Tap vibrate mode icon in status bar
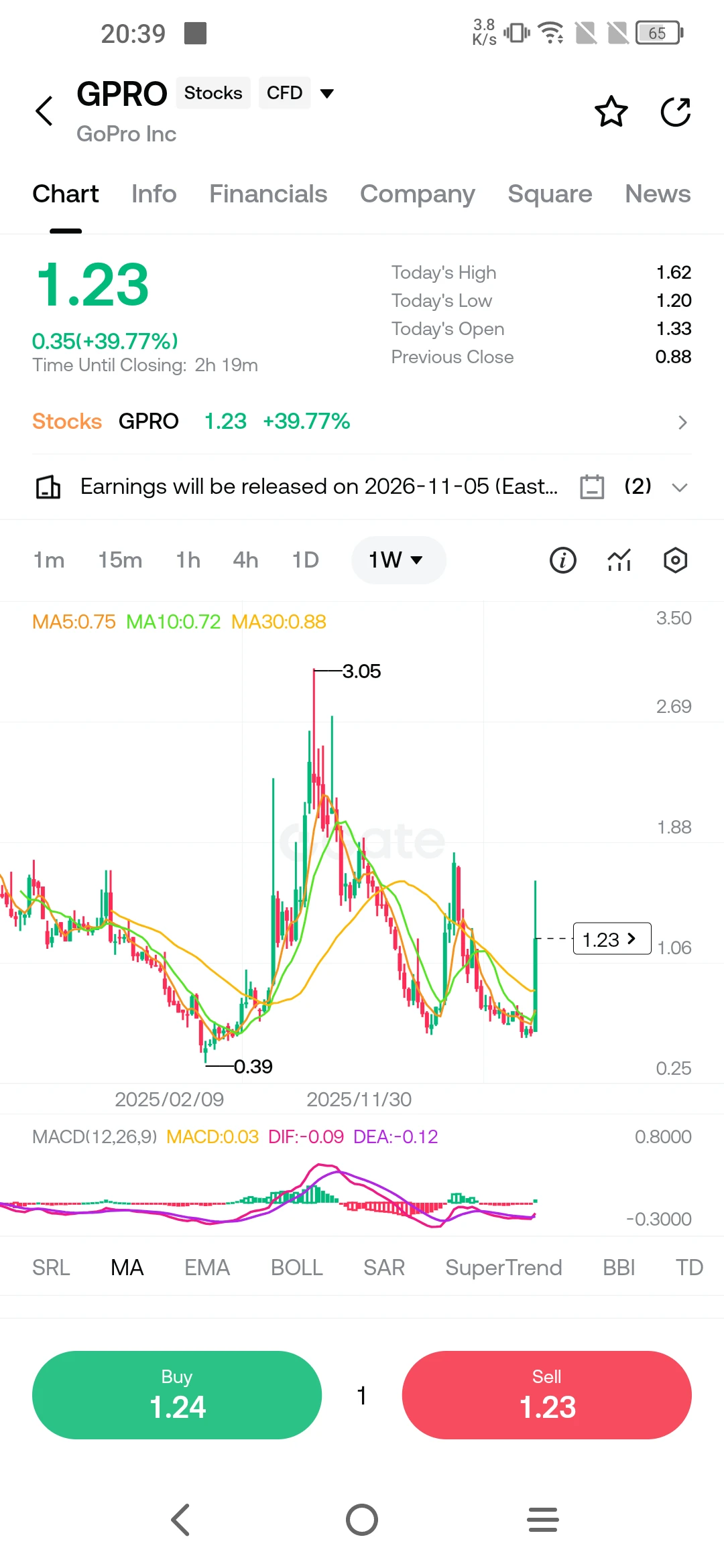The image size is (724, 1568). pos(517,32)
